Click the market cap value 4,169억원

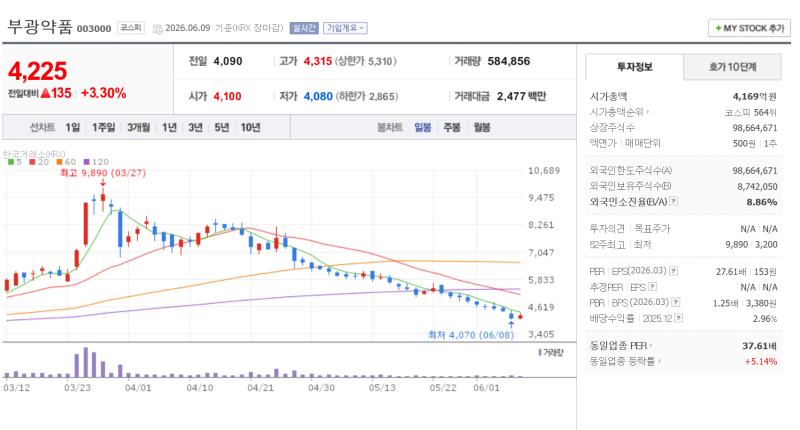pyautogui.click(x=755, y=96)
